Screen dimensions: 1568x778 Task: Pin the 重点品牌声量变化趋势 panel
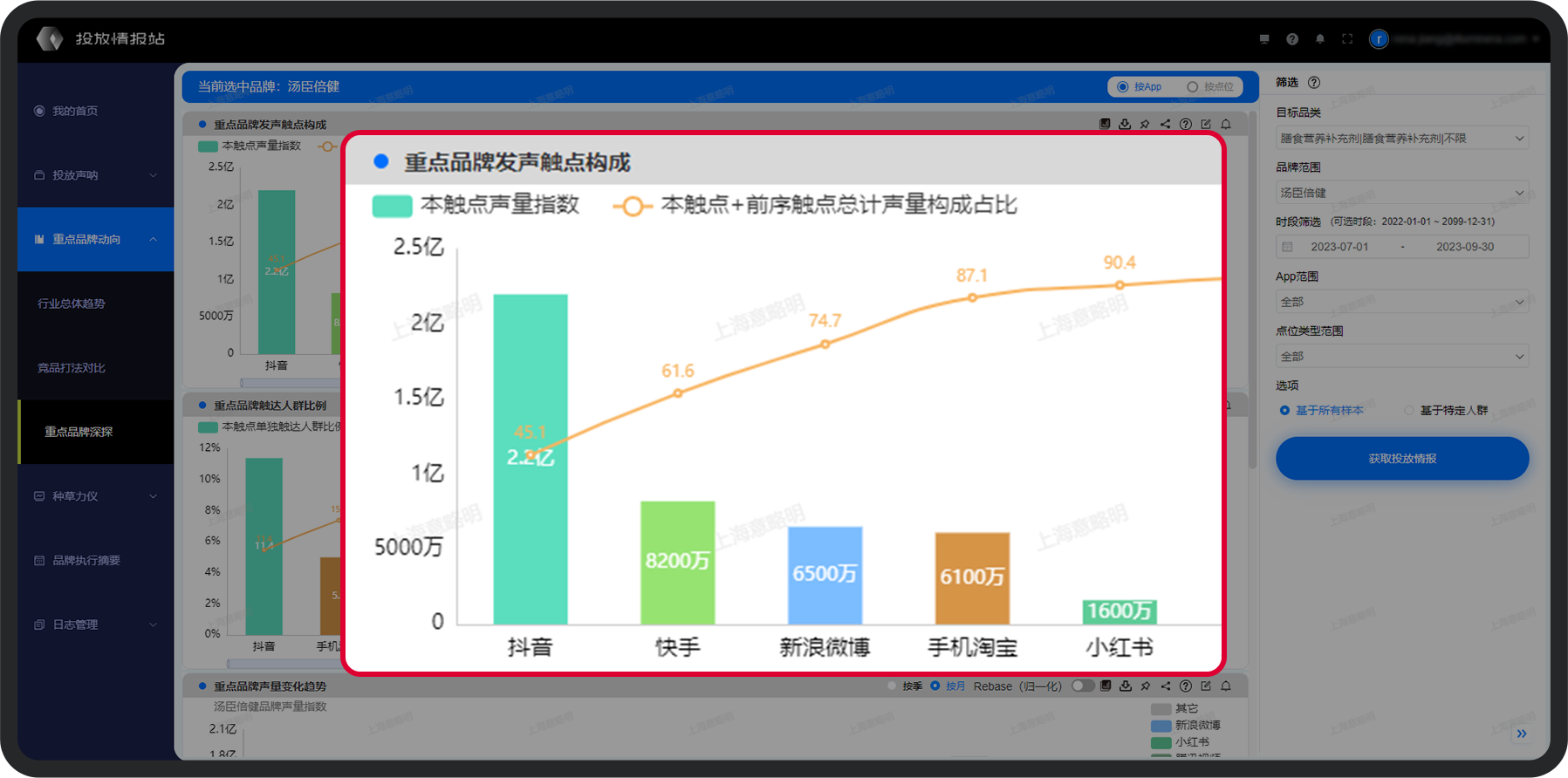[1146, 686]
